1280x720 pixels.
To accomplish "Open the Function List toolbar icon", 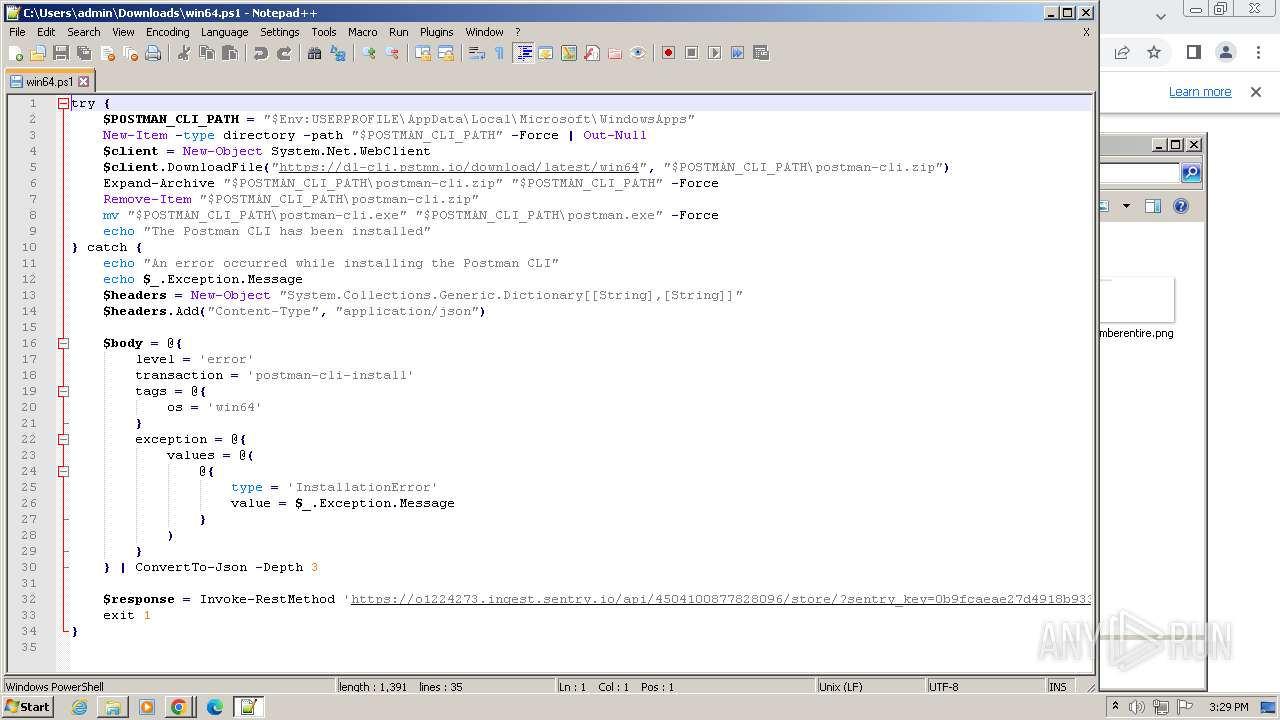I will click(x=591, y=53).
